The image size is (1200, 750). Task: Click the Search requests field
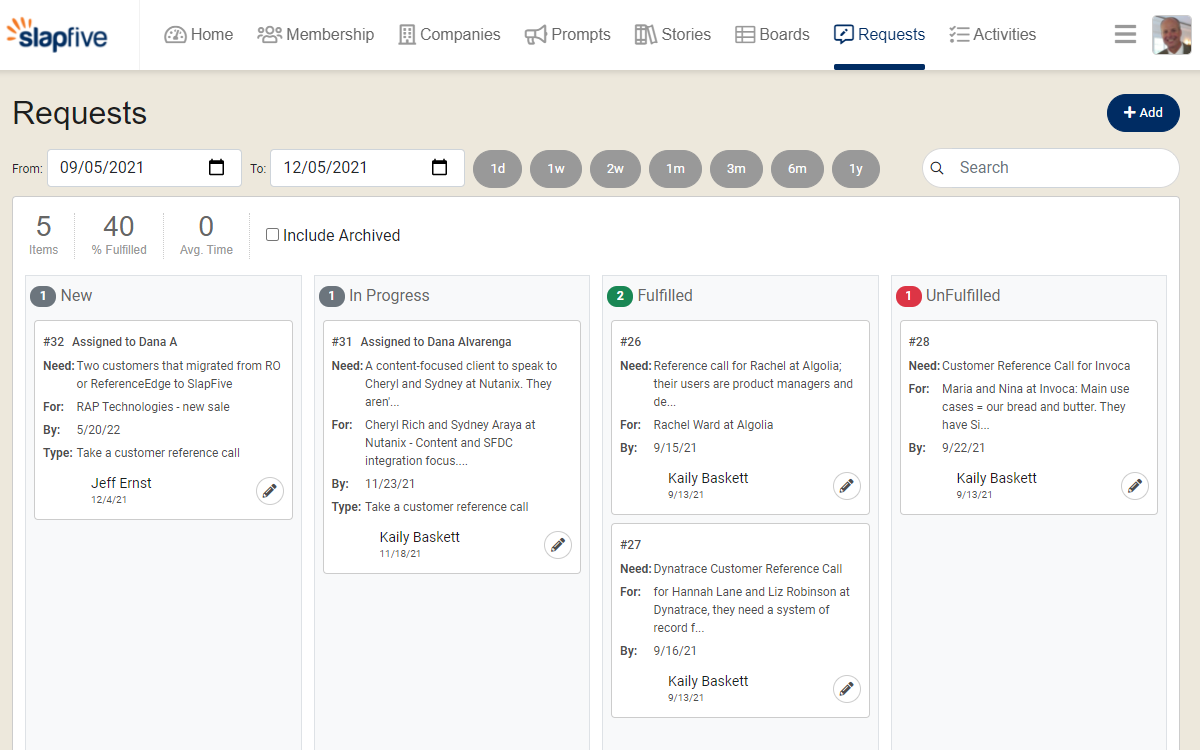[1051, 168]
